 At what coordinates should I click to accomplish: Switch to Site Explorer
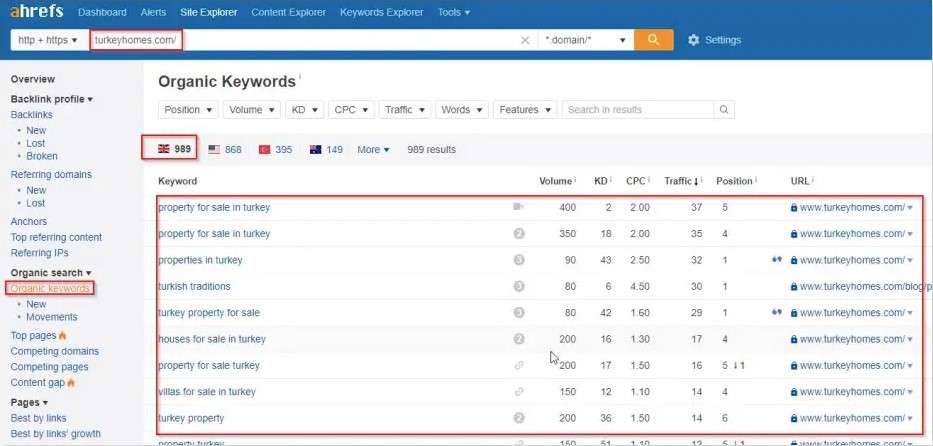click(x=209, y=12)
